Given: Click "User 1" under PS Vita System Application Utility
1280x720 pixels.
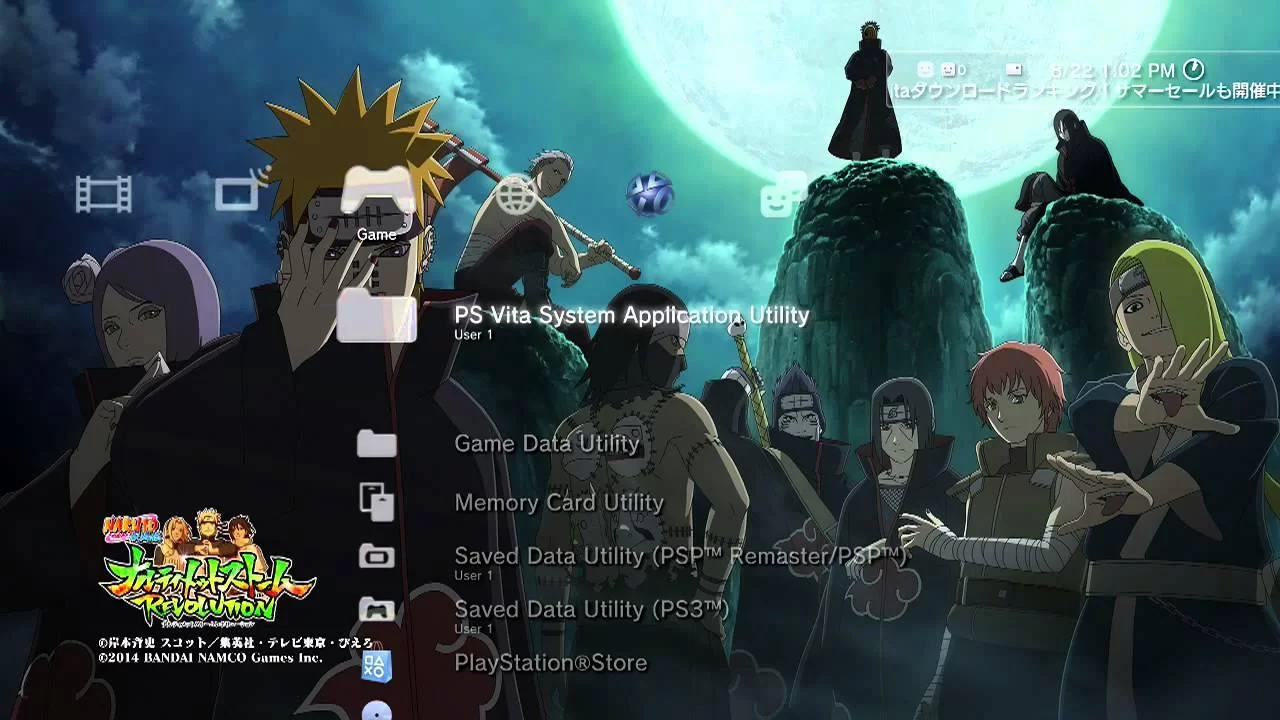Looking at the screenshot, I should click(473, 335).
